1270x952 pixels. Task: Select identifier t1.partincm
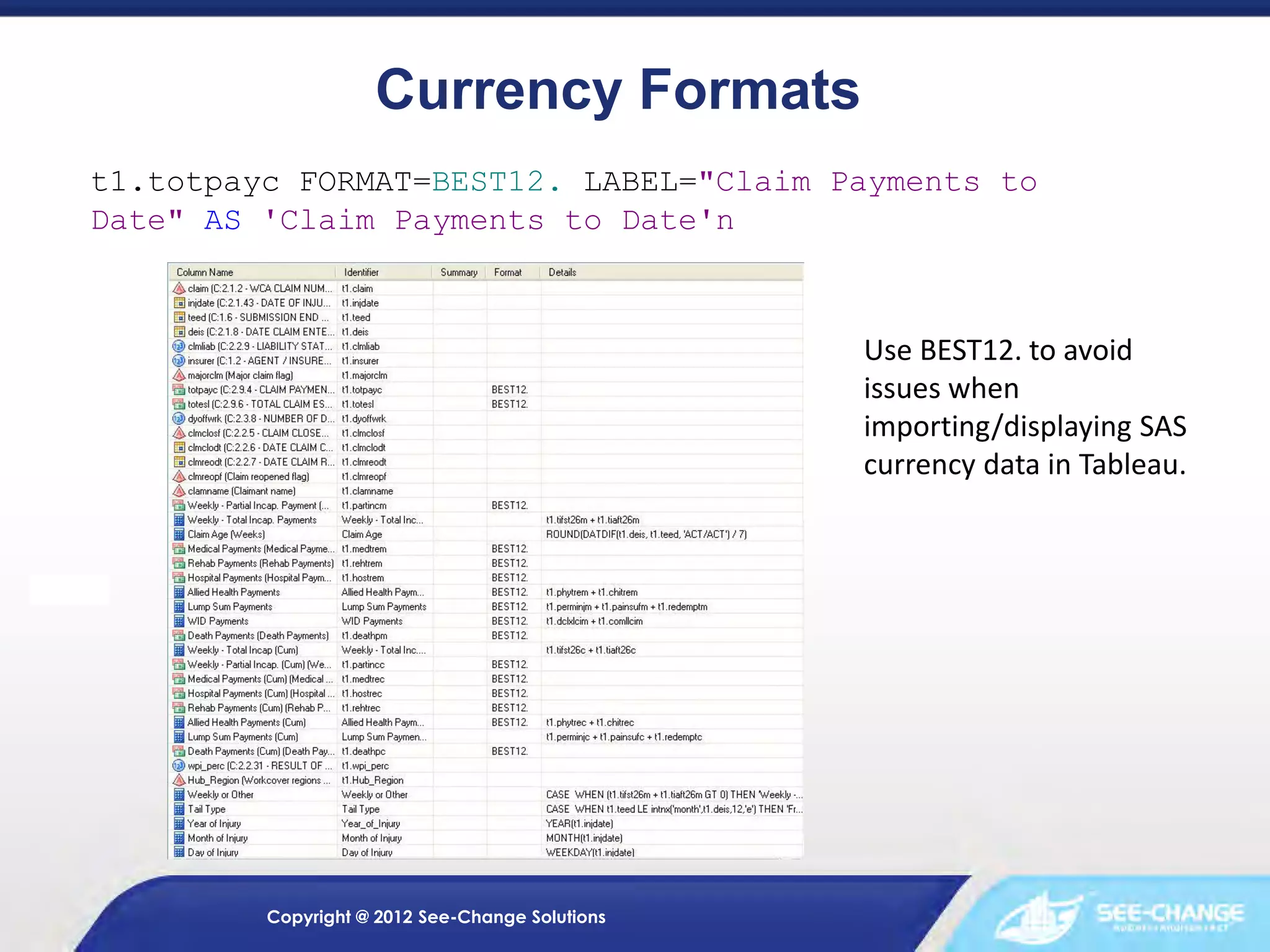pyautogui.click(x=364, y=506)
